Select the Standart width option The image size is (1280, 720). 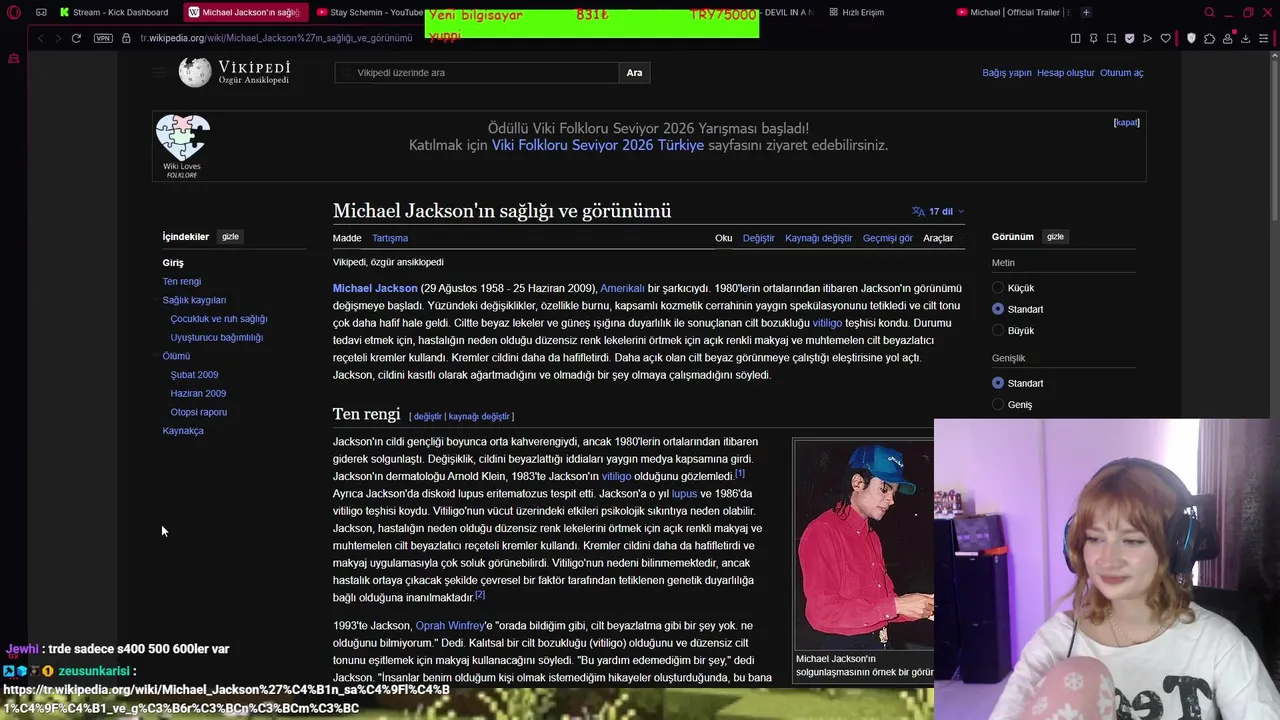click(997, 383)
